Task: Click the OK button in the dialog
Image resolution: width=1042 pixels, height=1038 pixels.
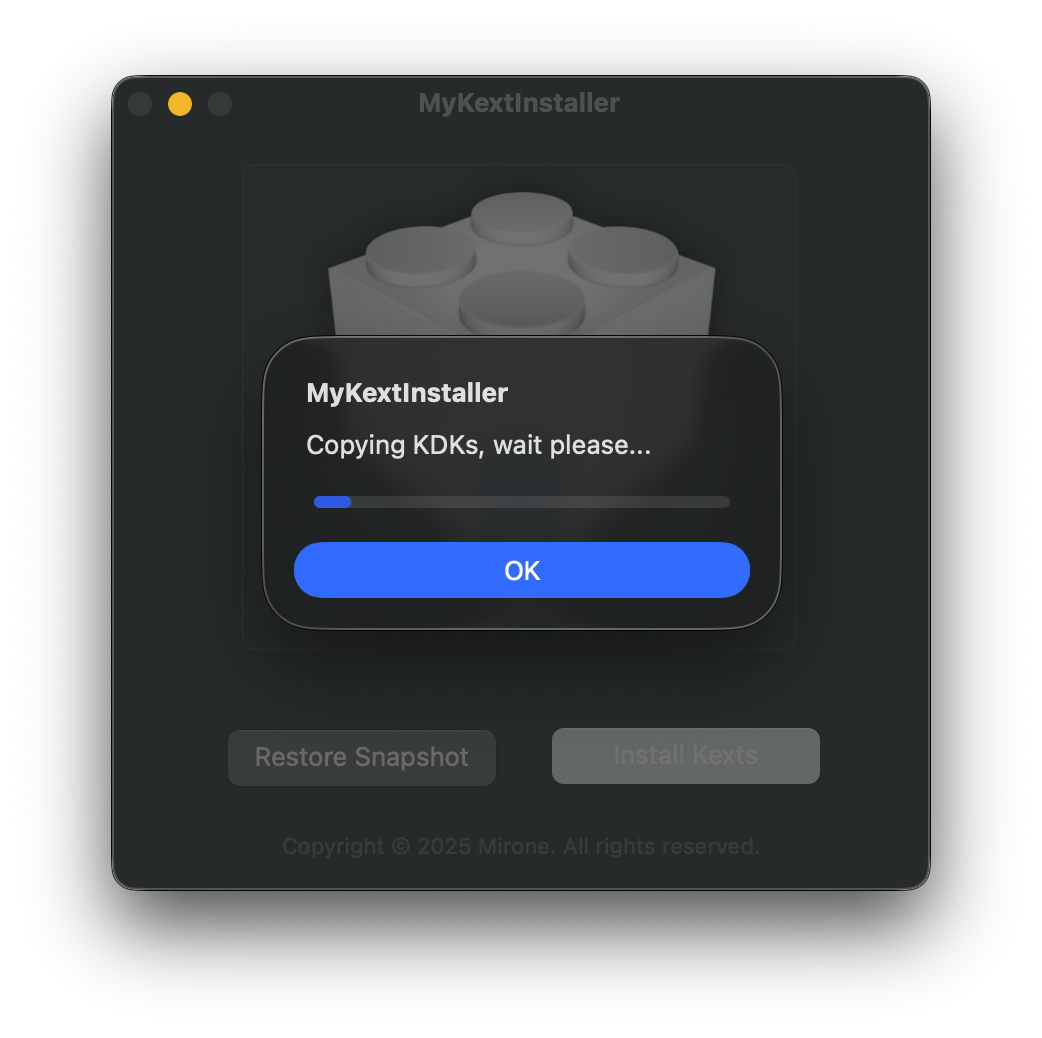Action: click(522, 570)
